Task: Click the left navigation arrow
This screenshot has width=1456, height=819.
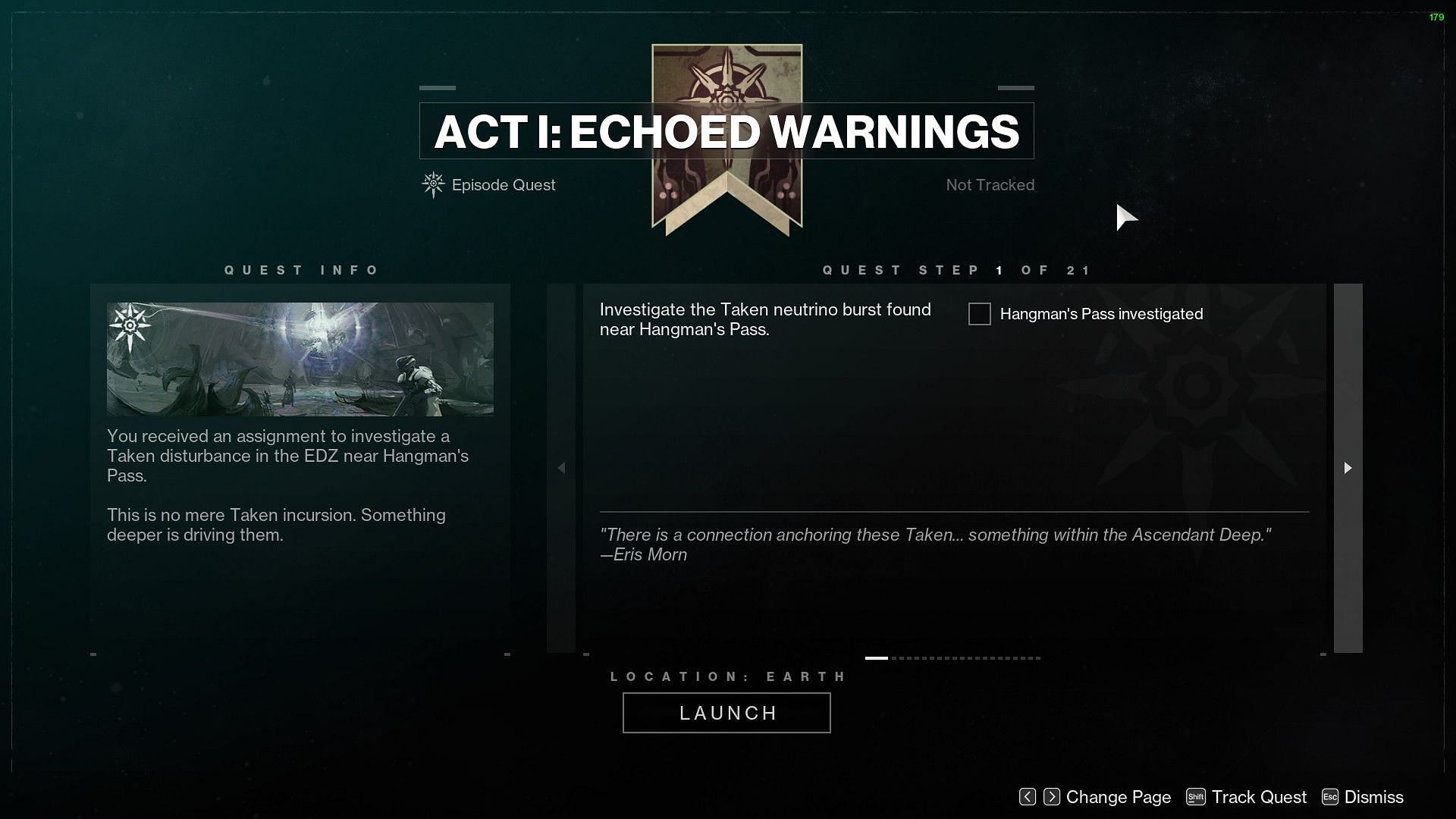Action: tap(562, 467)
